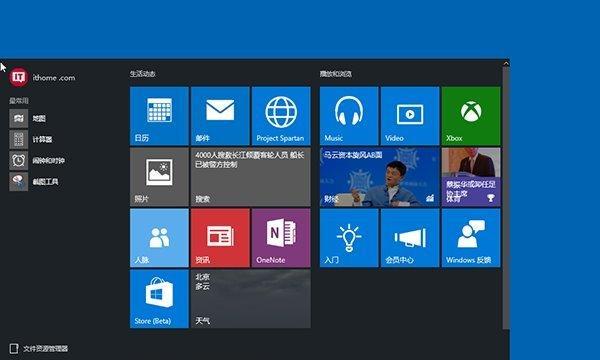Open the 人脉 people tile
Screen dimensions: 600x360
pos(159,238)
